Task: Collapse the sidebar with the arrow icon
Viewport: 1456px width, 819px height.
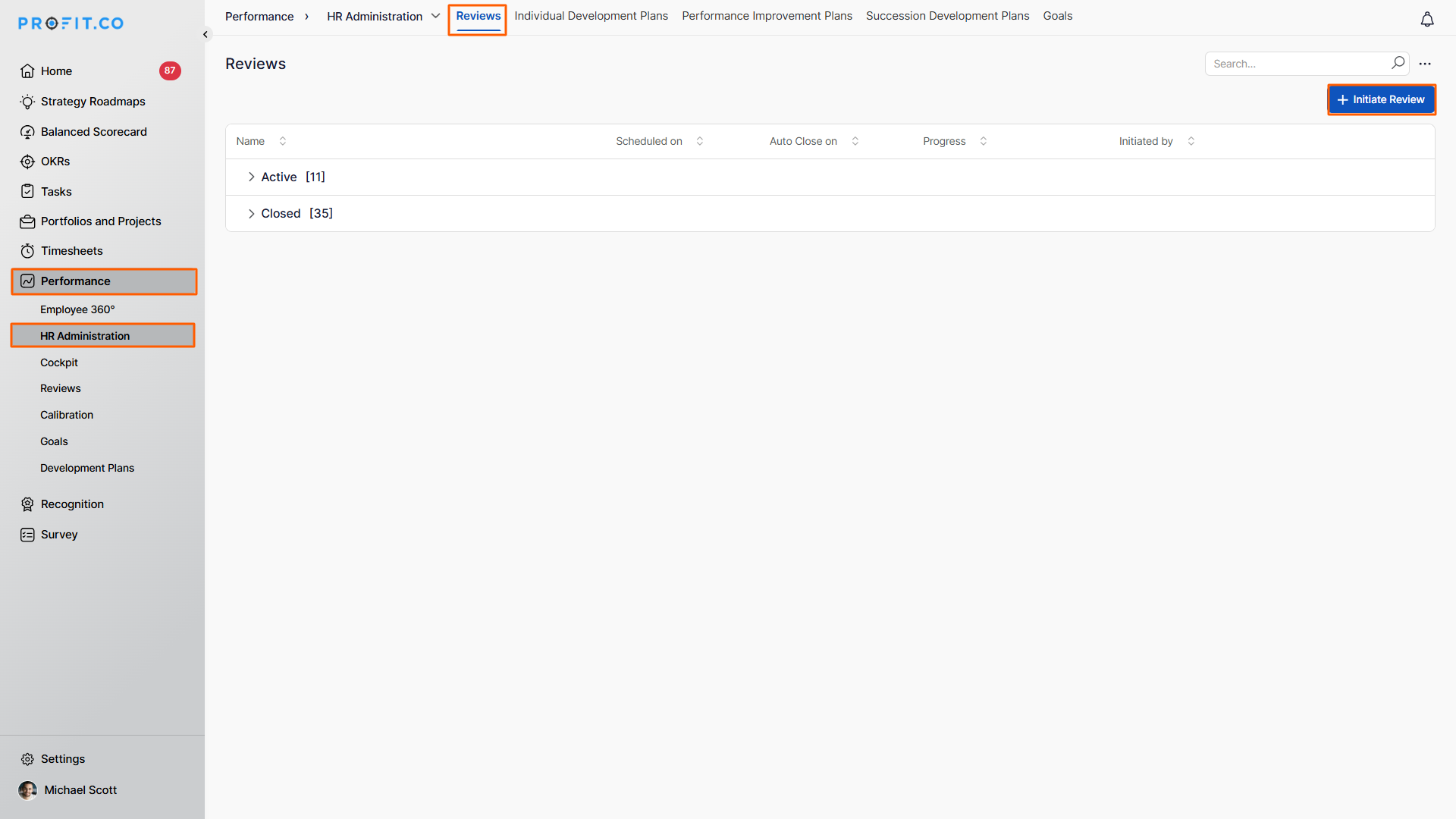Action: tap(206, 35)
